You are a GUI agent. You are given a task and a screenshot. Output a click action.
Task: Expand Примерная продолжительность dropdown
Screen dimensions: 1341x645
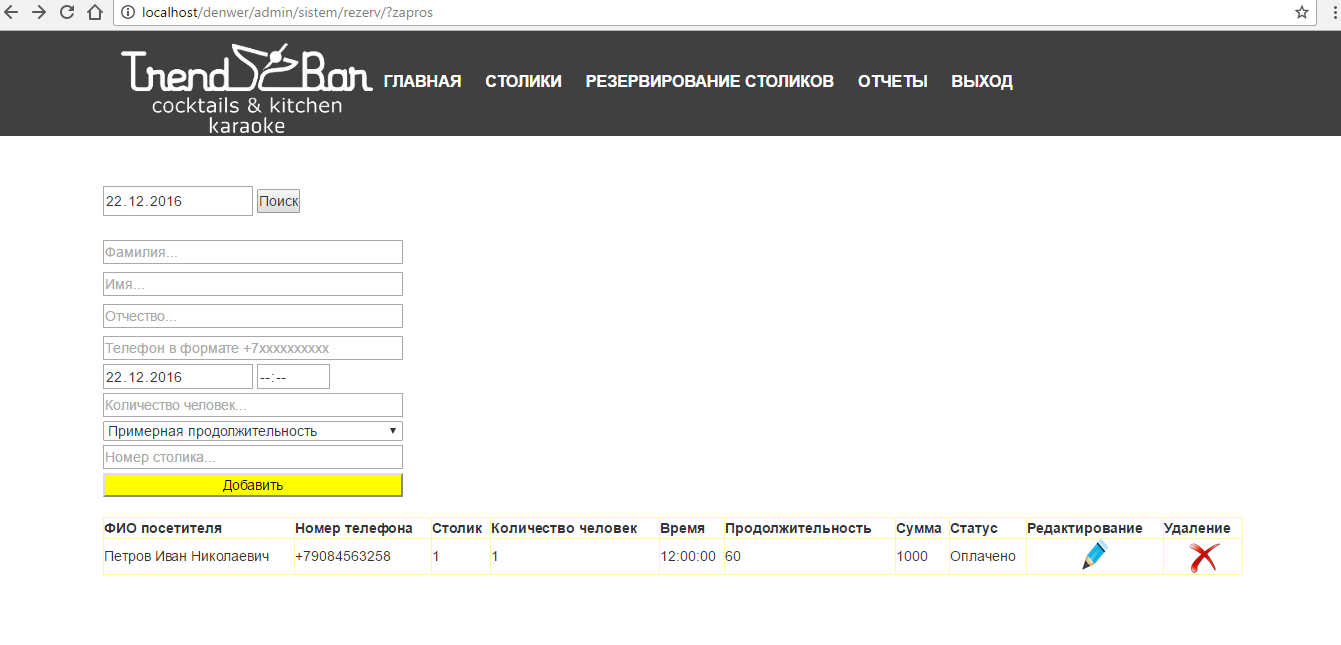point(253,431)
